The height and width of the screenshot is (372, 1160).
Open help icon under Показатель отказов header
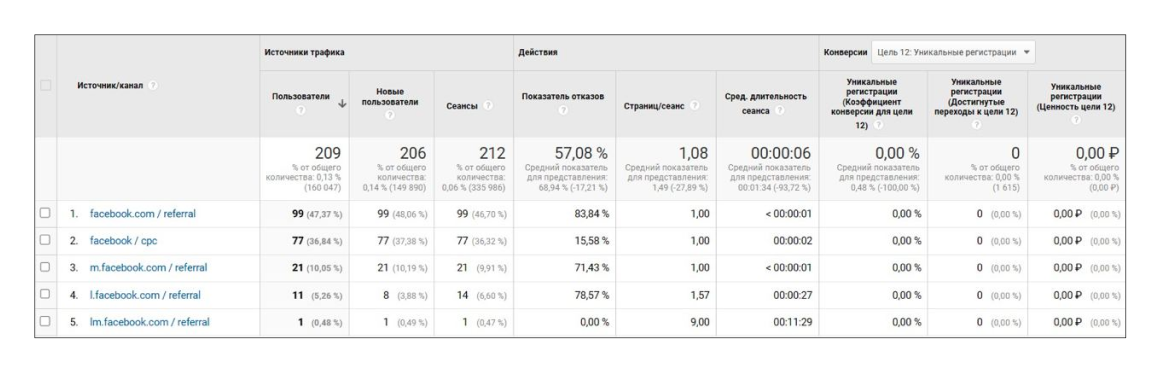(x=563, y=110)
